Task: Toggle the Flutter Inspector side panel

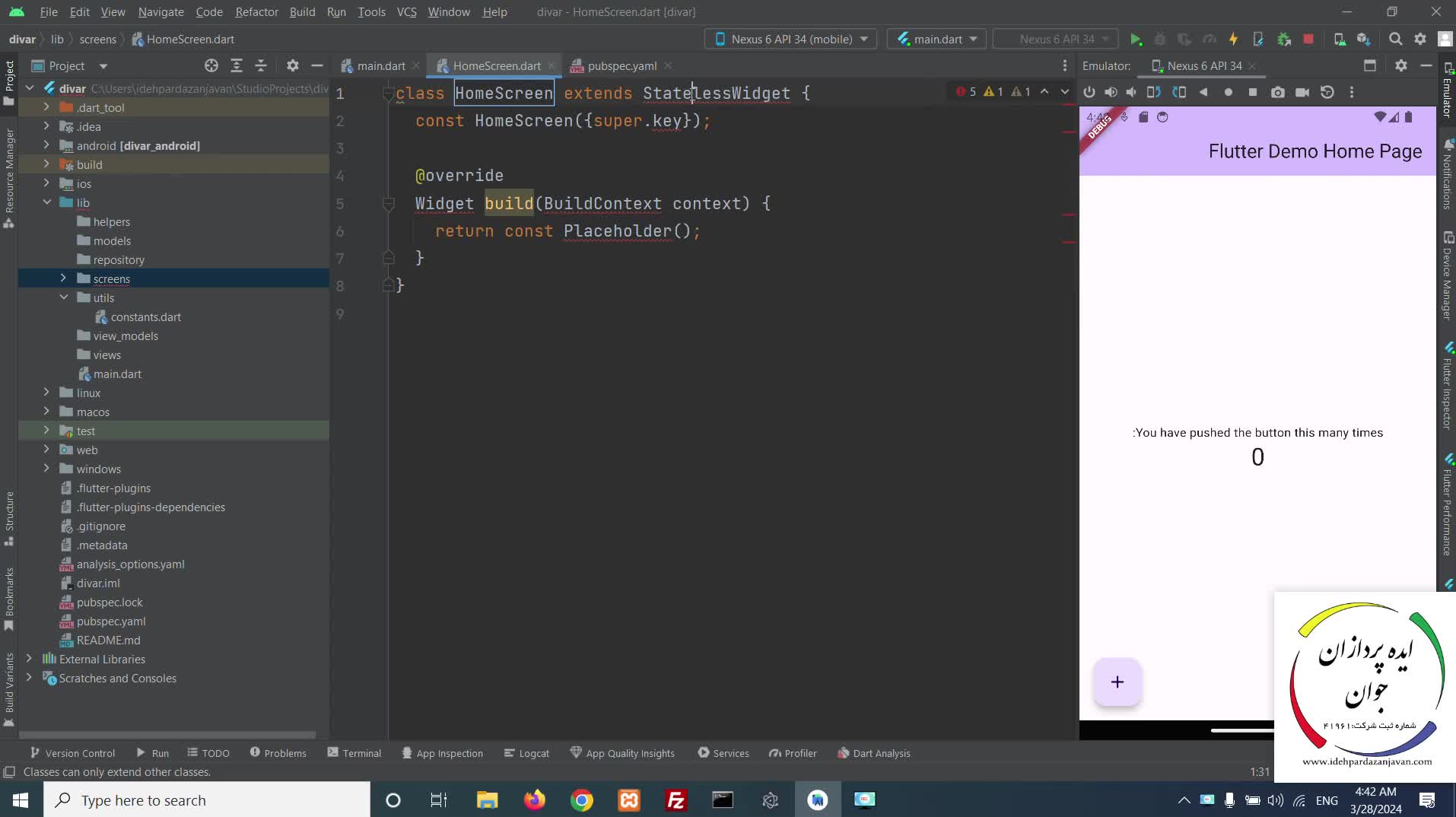Action: click(1448, 388)
